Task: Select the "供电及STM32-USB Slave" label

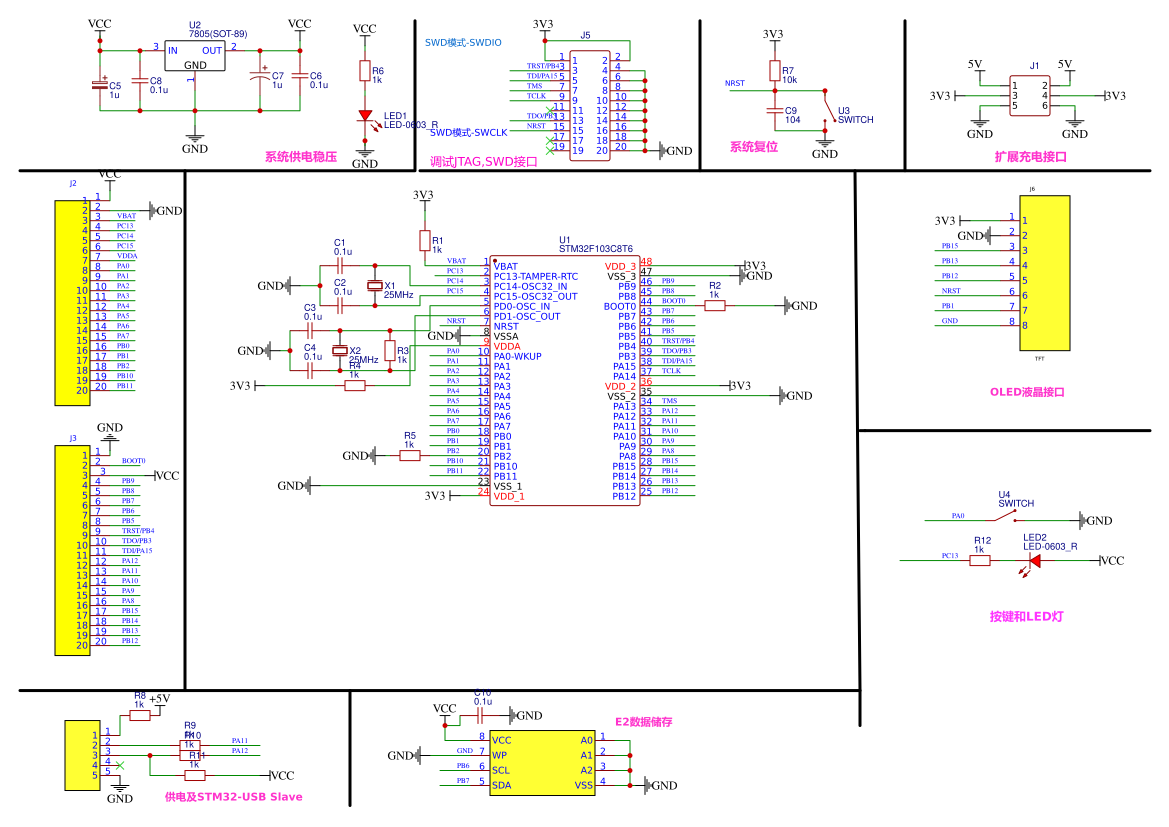Action: point(233,797)
